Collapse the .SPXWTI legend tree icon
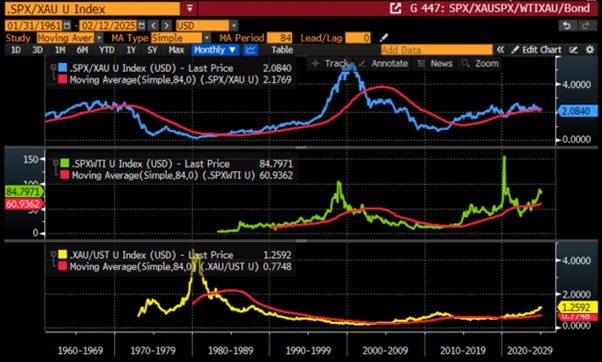 pos(56,164)
